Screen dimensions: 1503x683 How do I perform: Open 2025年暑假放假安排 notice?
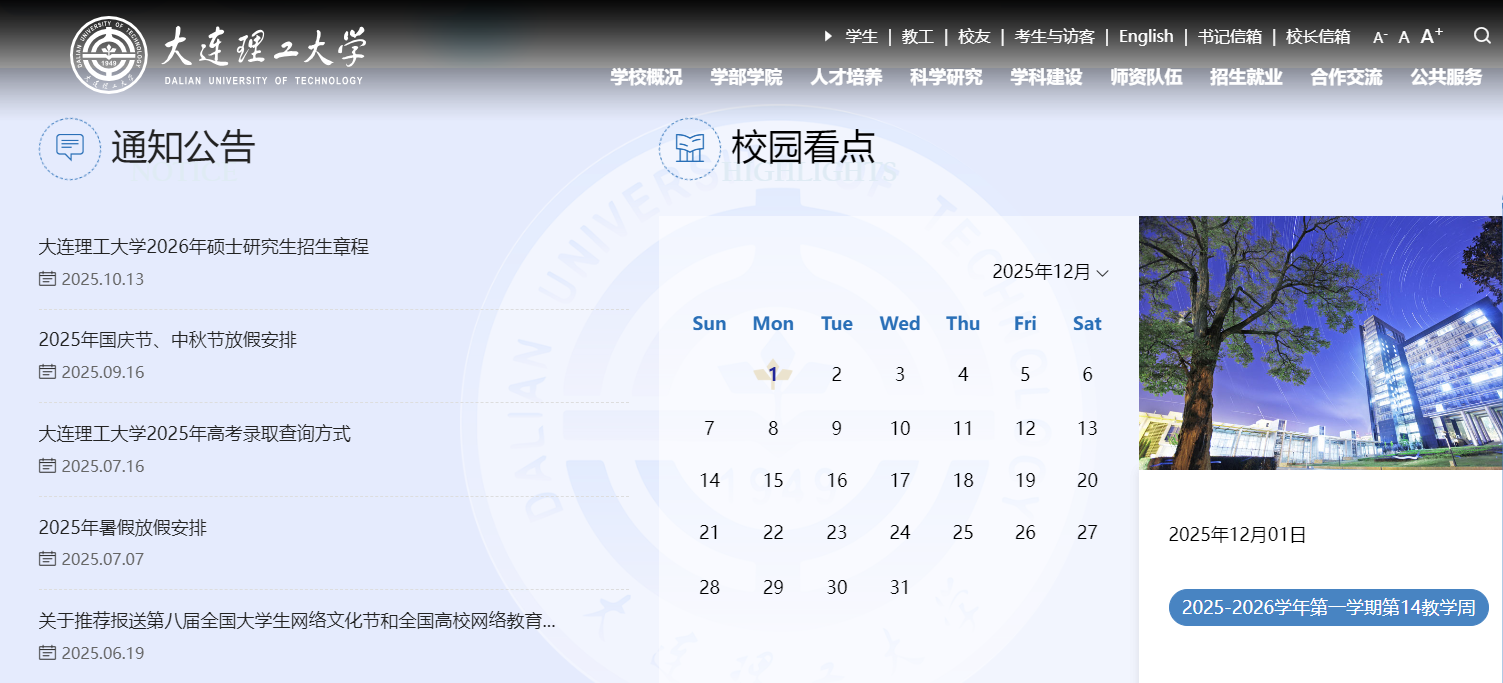click(123, 527)
